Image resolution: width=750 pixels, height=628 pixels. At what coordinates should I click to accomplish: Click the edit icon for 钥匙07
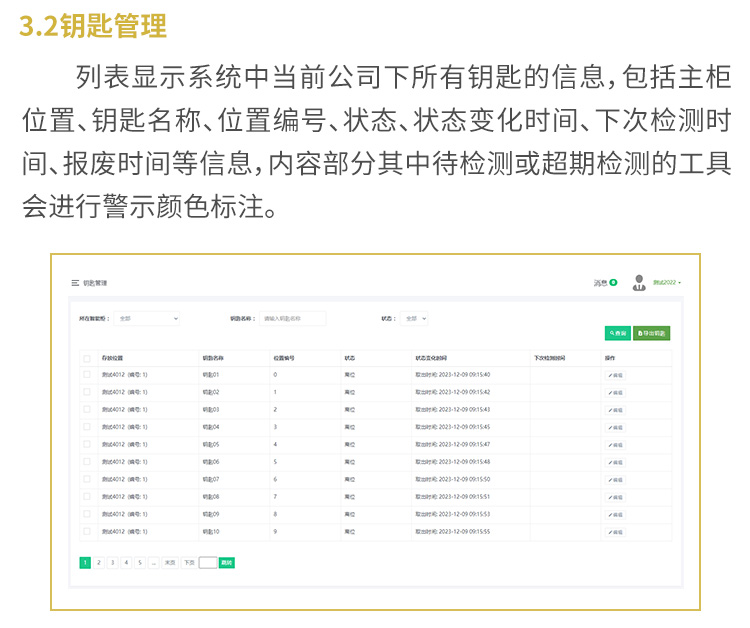click(x=615, y=480)
